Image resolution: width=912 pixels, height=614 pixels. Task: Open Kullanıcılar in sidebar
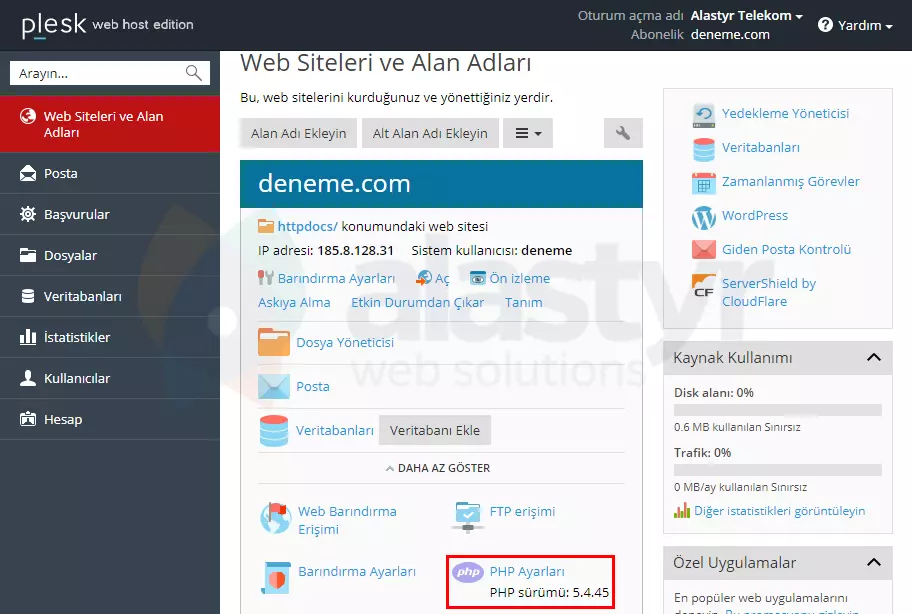(110, 378)
